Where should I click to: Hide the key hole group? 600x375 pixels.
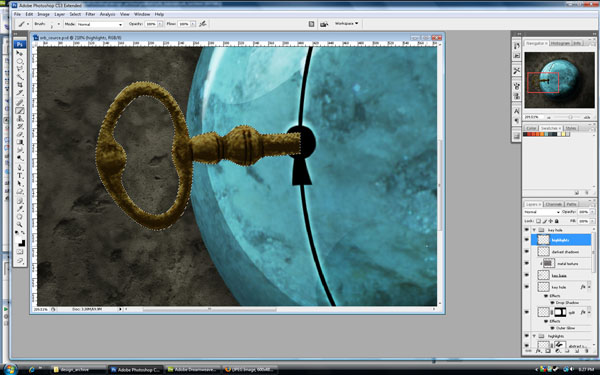click(527, 230)
